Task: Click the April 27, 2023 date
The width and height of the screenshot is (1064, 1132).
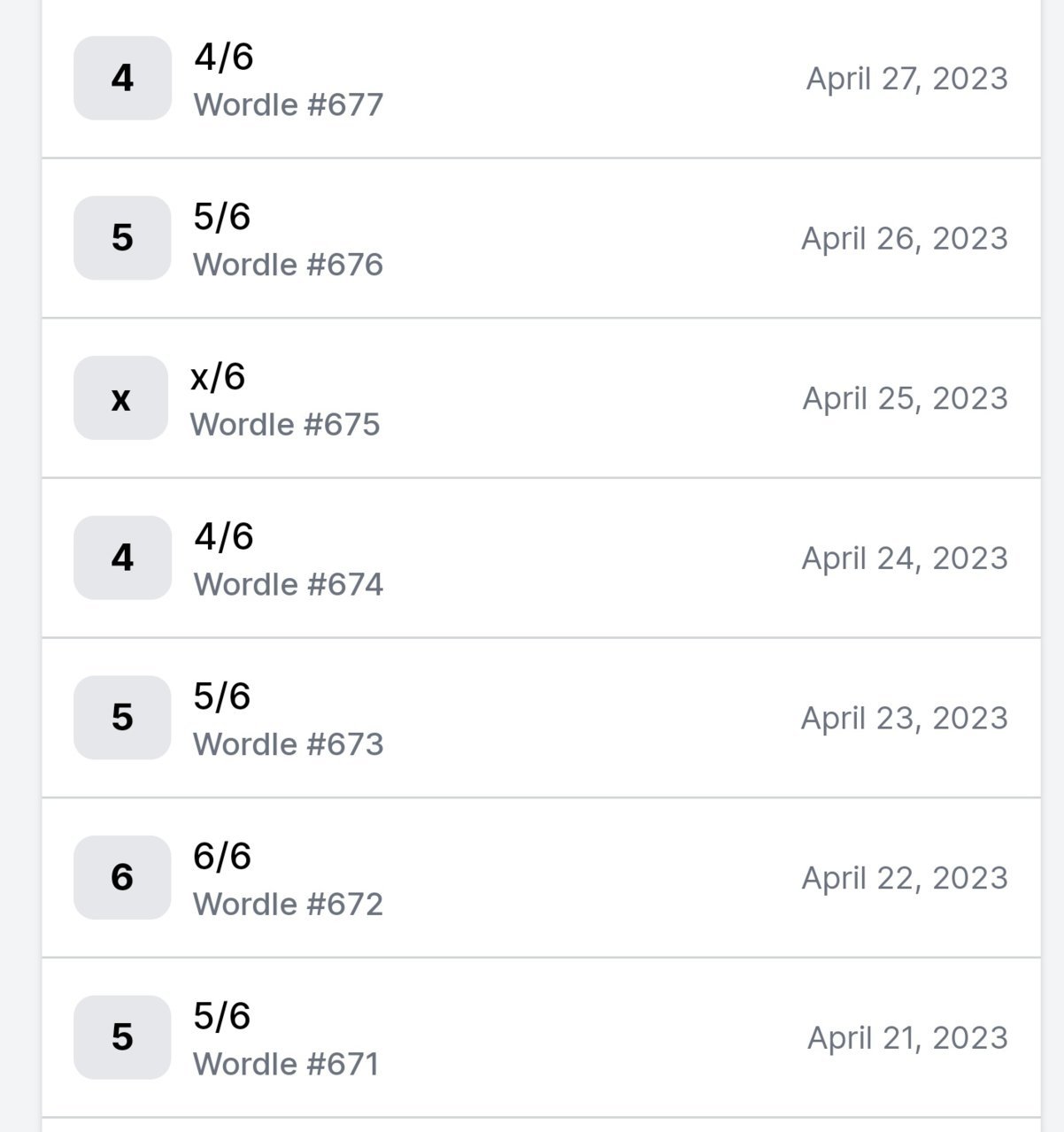Action: (x=907, y=79)
